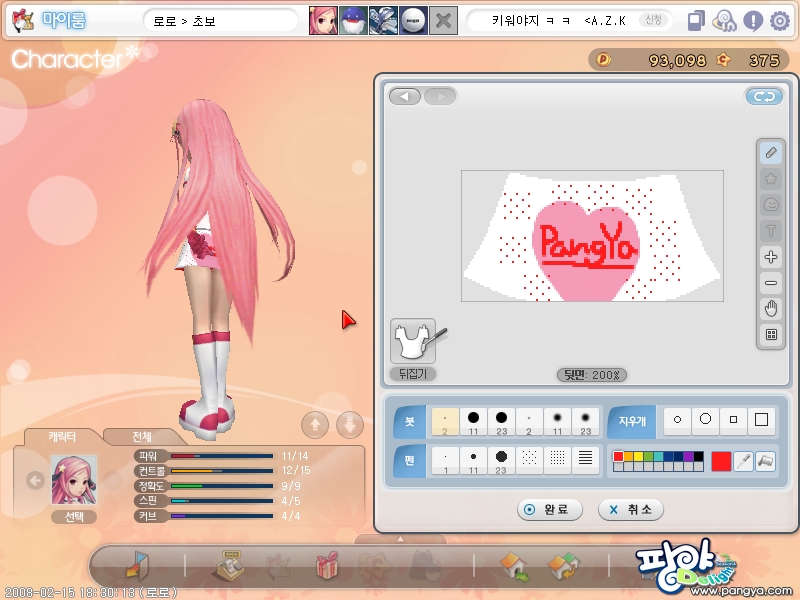Zoom in with the plus tool

click(771, 257)
